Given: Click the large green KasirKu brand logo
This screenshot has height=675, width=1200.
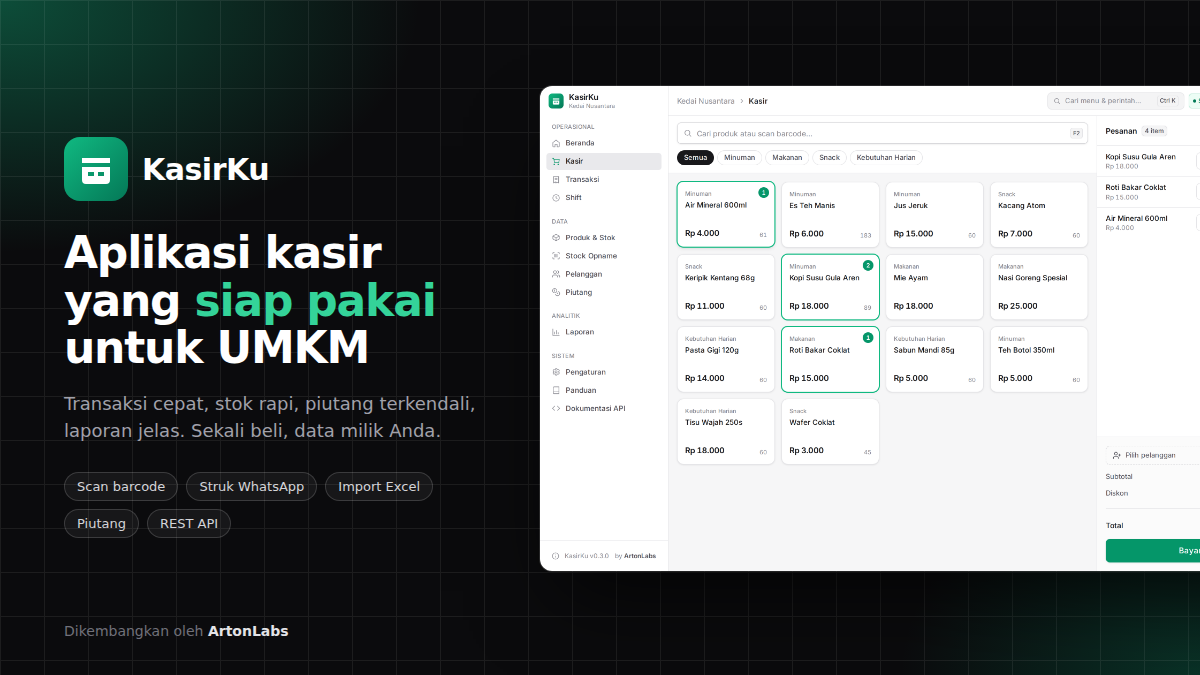Looking at the screenshot, I should 96,169.
